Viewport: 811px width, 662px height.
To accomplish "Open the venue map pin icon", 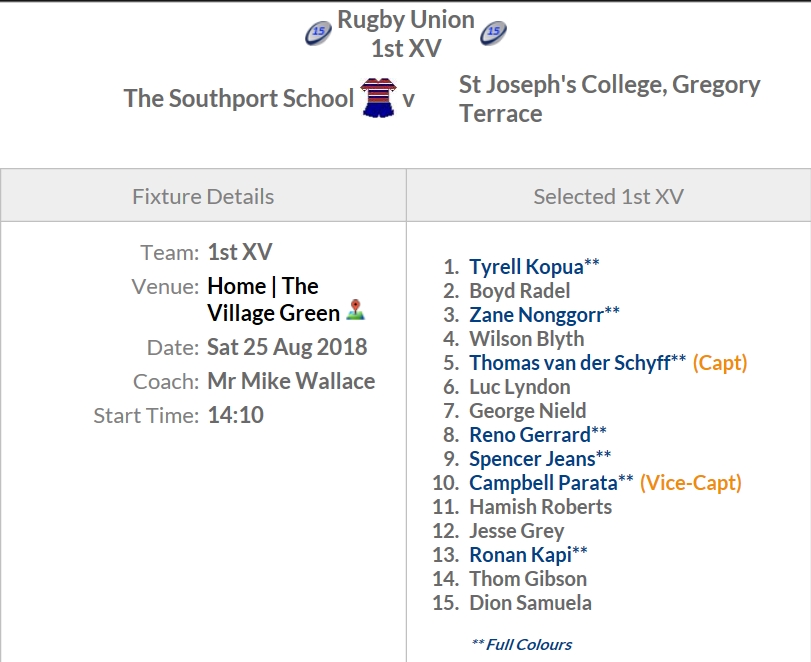I will [x=355, y=310].
